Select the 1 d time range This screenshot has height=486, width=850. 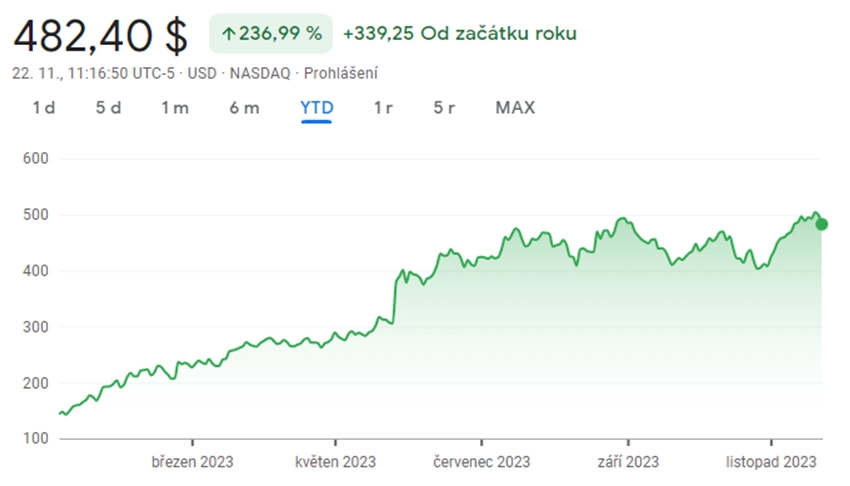(43, 108)
